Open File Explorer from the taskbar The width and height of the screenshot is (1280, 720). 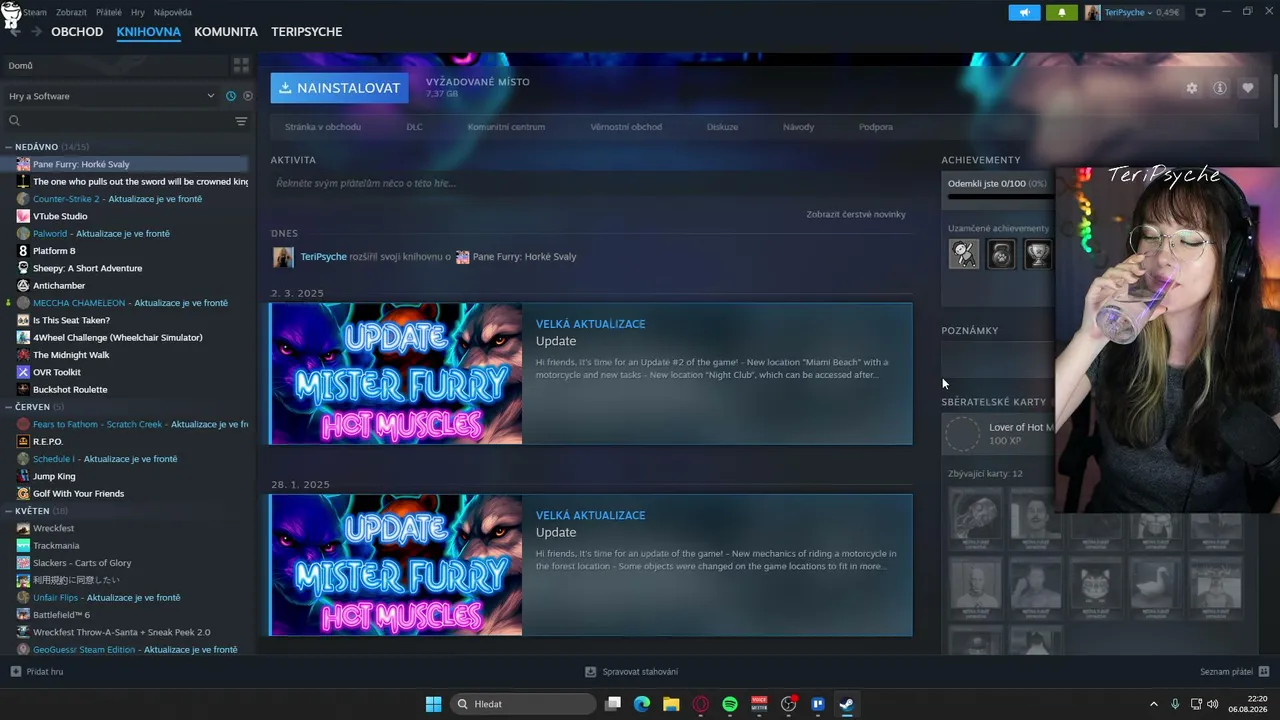click(x=671, y=704)
